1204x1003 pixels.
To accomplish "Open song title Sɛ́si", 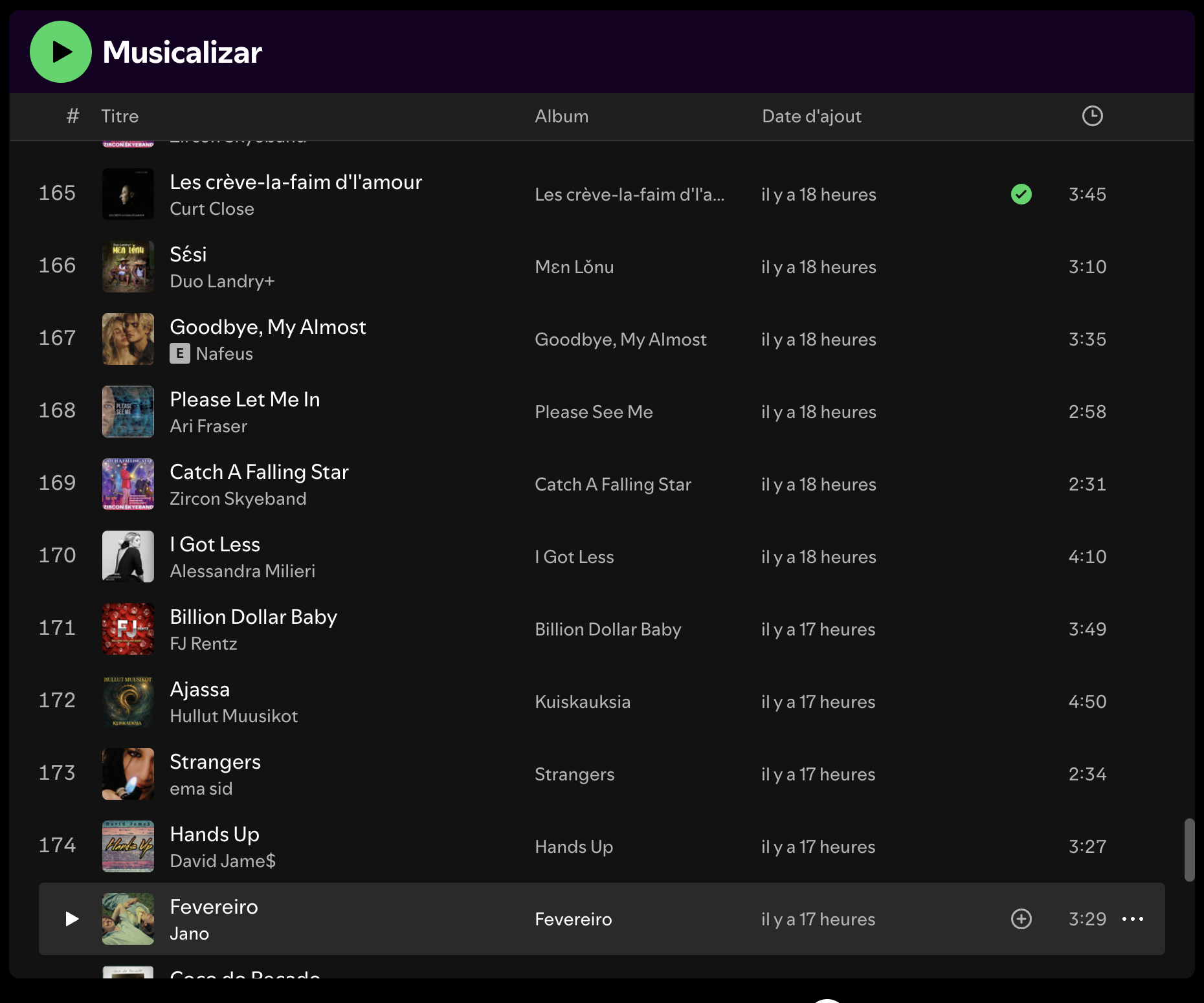I will point(188,254).
